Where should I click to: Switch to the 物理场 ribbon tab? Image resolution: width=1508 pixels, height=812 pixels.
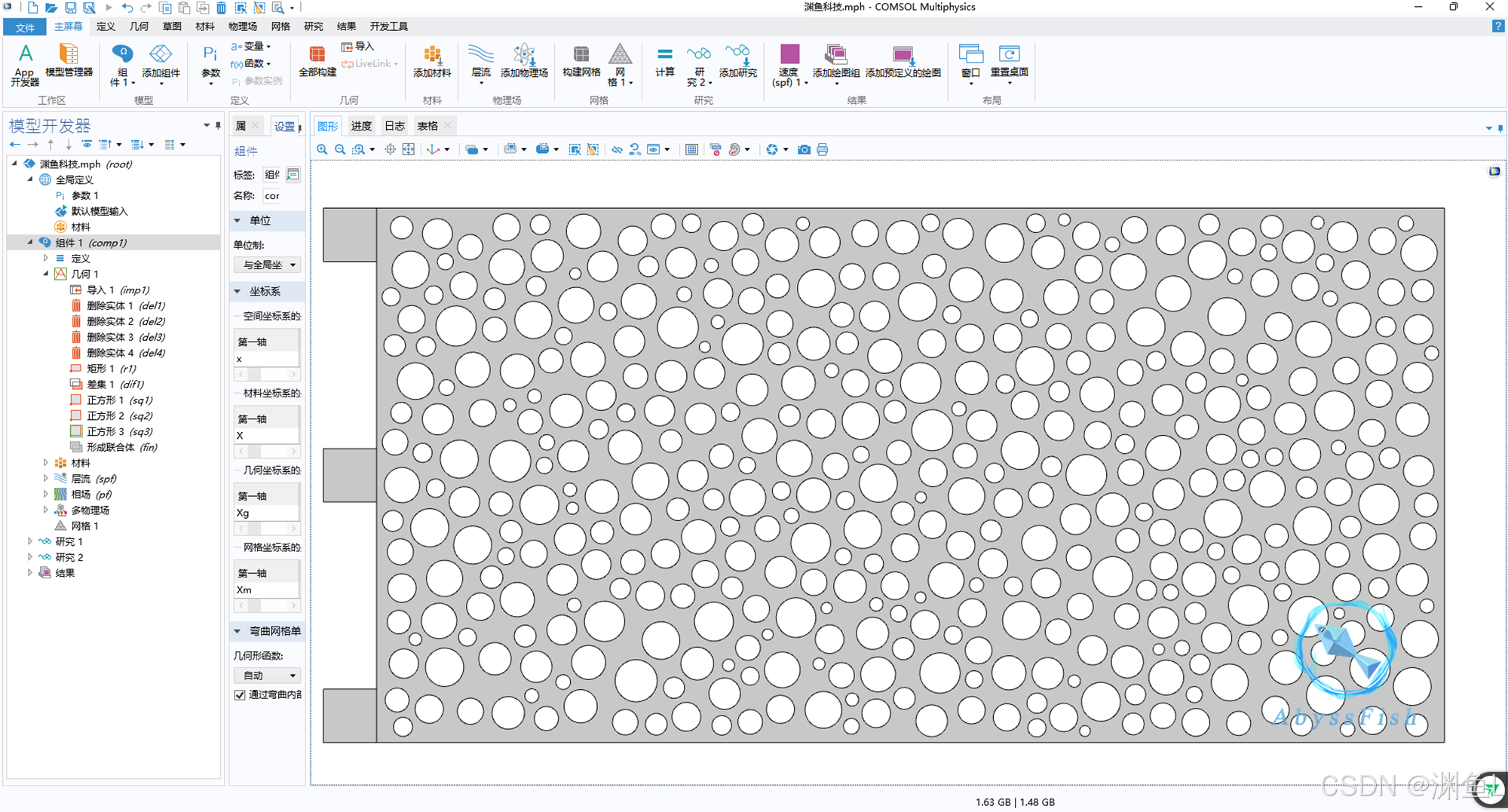coord(243,26)
